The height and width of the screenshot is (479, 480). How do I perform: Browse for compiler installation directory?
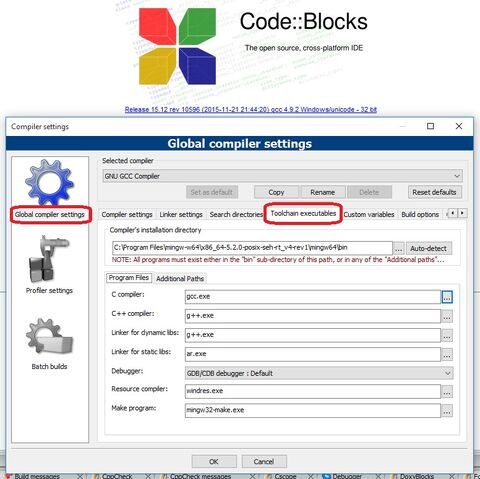tap(399, 249)
